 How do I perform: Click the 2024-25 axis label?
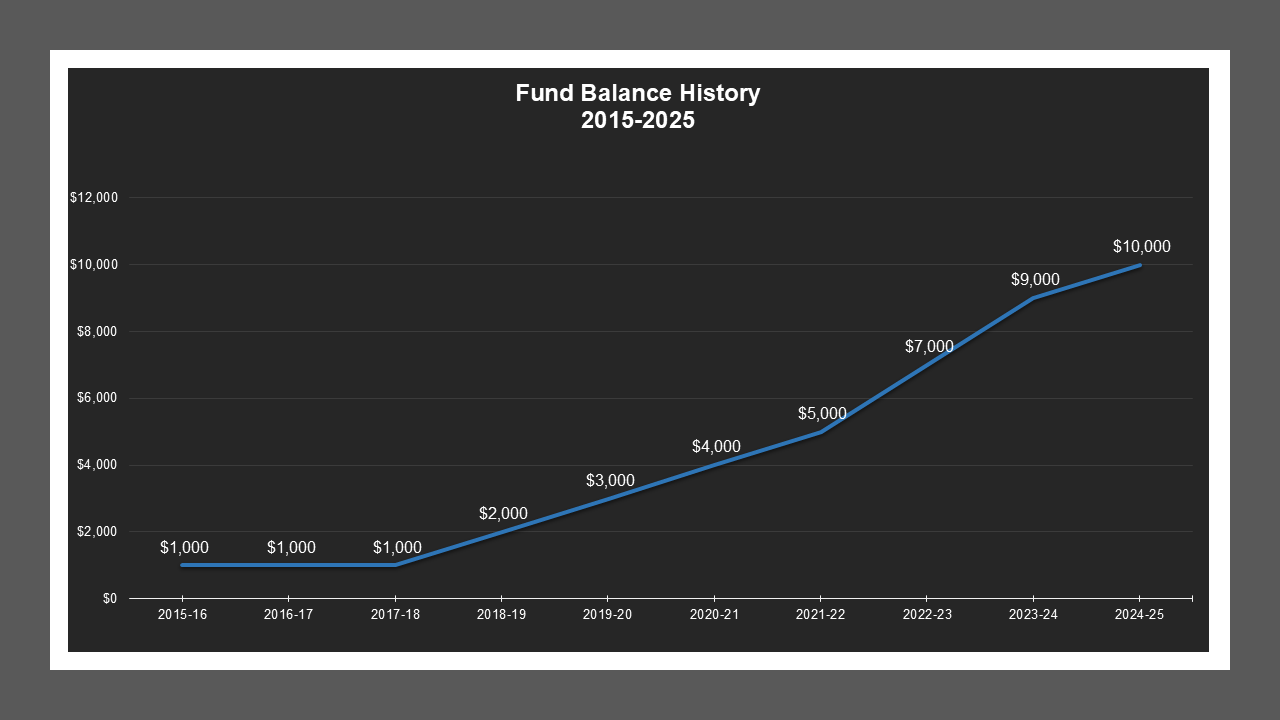(1140, 615)
